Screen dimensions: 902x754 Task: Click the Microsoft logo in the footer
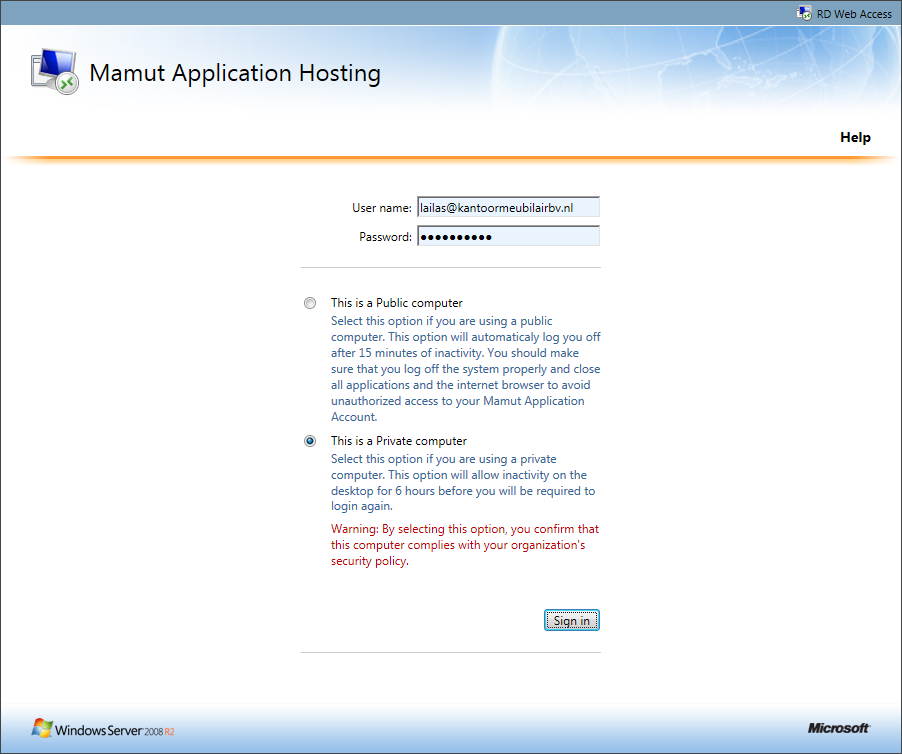tap(838, 728)
